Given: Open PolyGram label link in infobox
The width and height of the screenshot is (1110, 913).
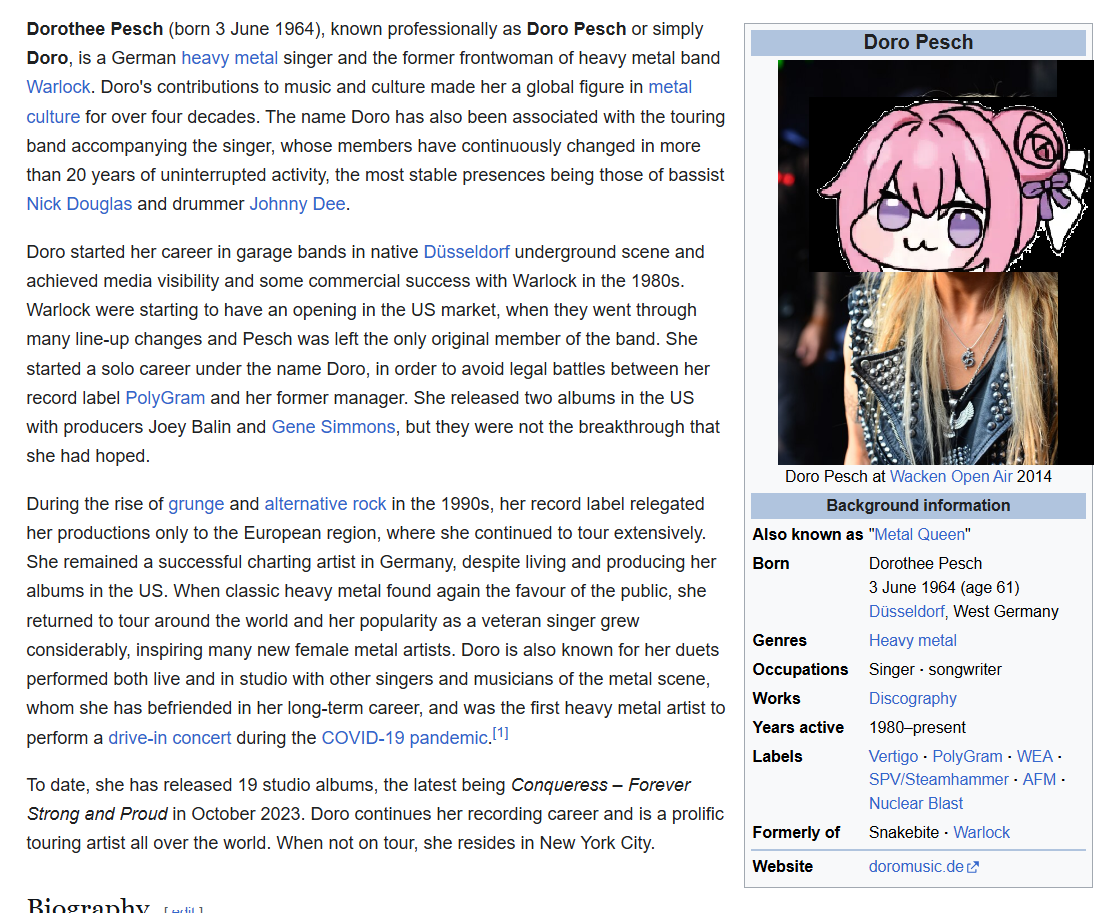Looking at the screenshot, I should pyautogui.click(x=967, y=757).
